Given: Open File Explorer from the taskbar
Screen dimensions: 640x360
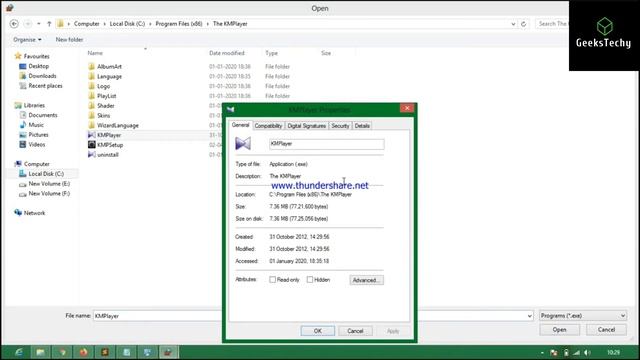Looking at the screenshot, I should point(40,352).
